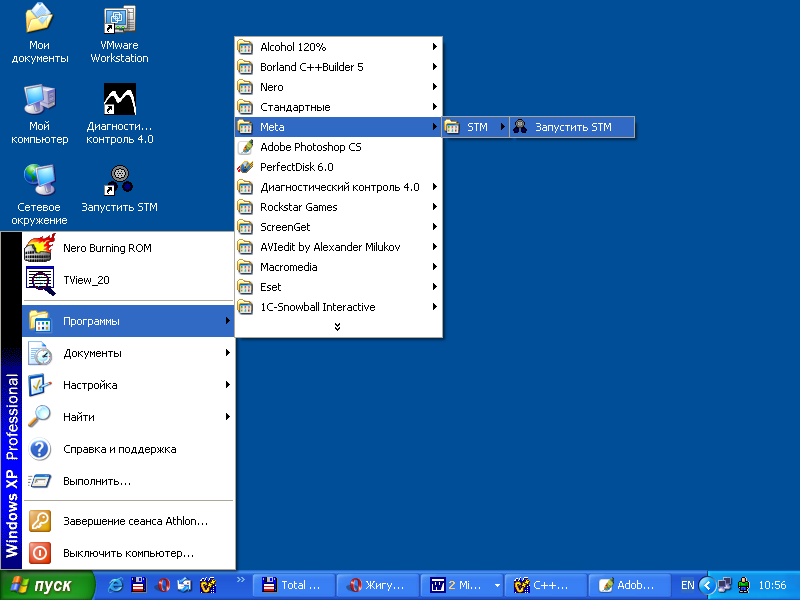800x600 pixels.
Task: Click Запустить STM in the submenu
Action: pos(572,127)
